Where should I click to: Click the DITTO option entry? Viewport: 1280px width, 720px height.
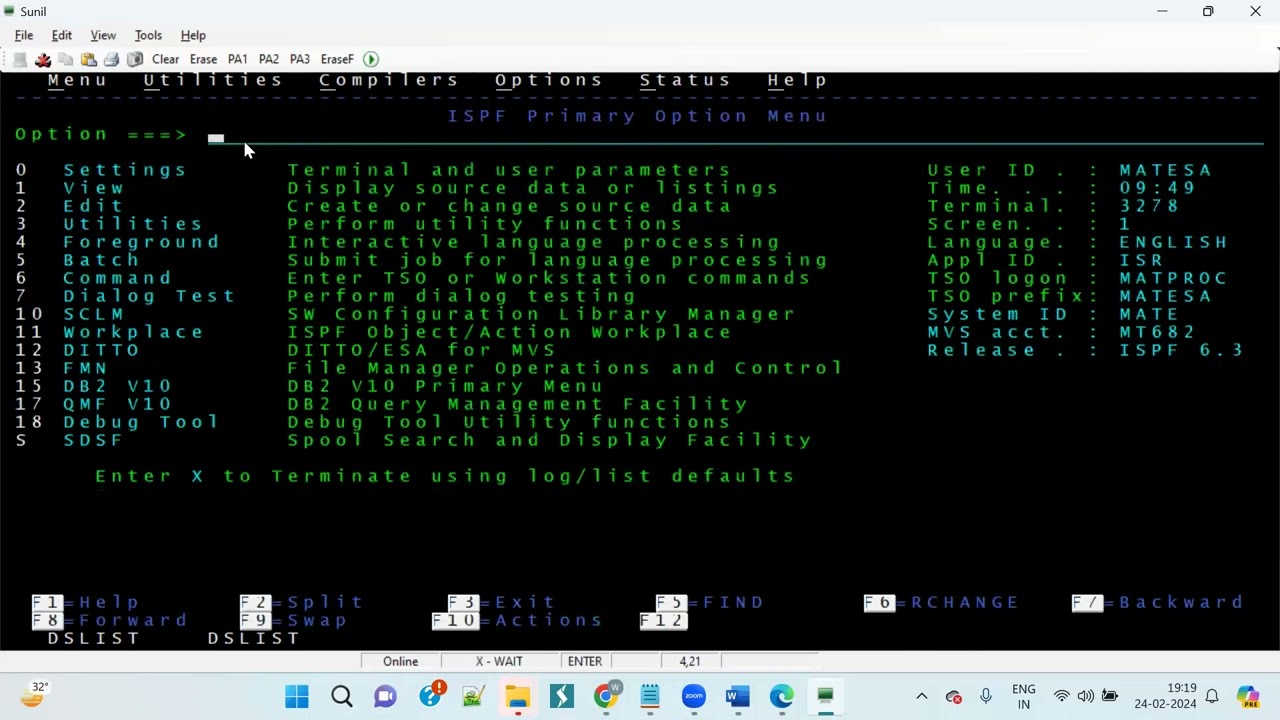(101, 350)
